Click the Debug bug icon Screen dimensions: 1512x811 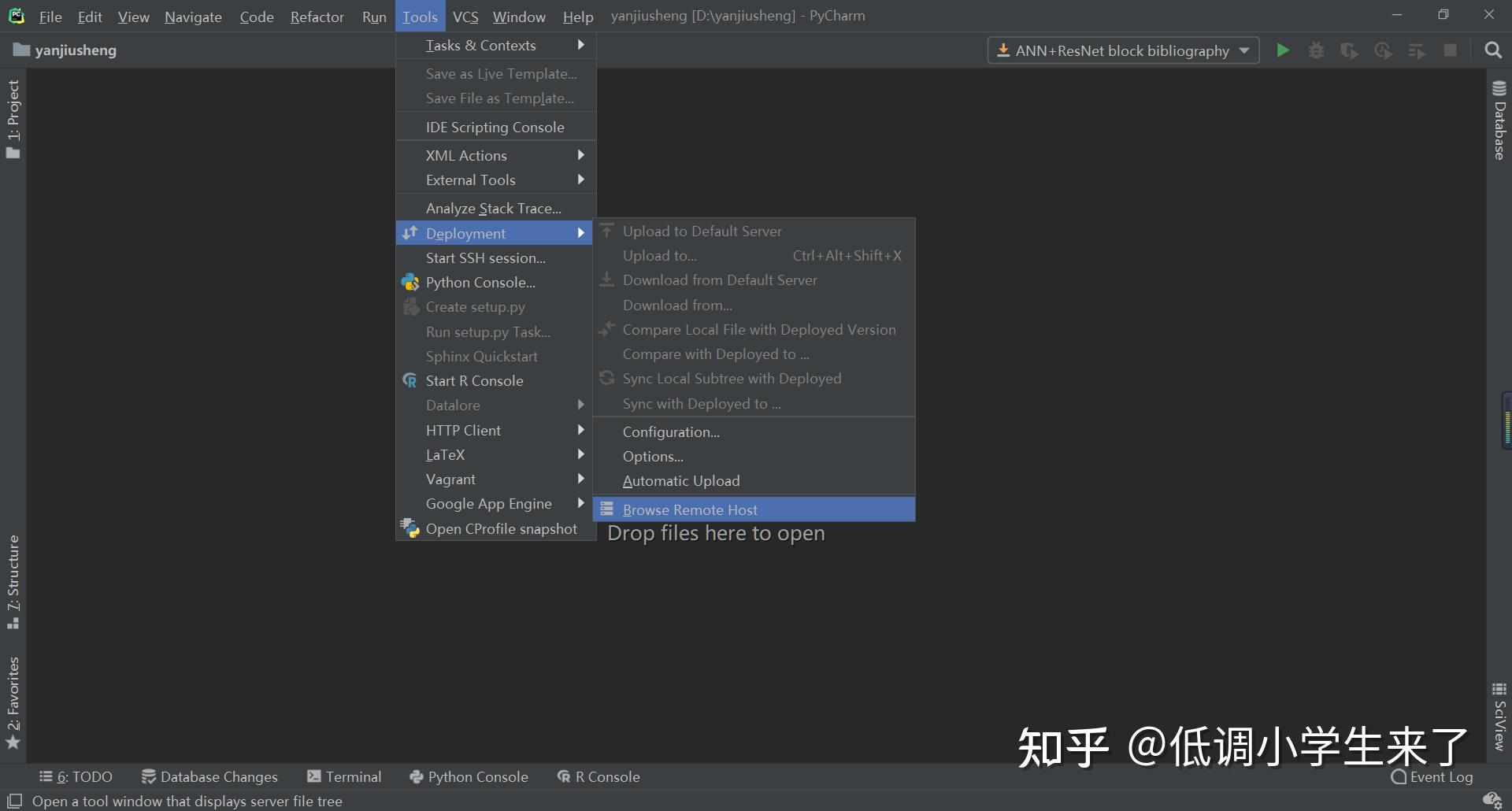tap(1316, 50)
